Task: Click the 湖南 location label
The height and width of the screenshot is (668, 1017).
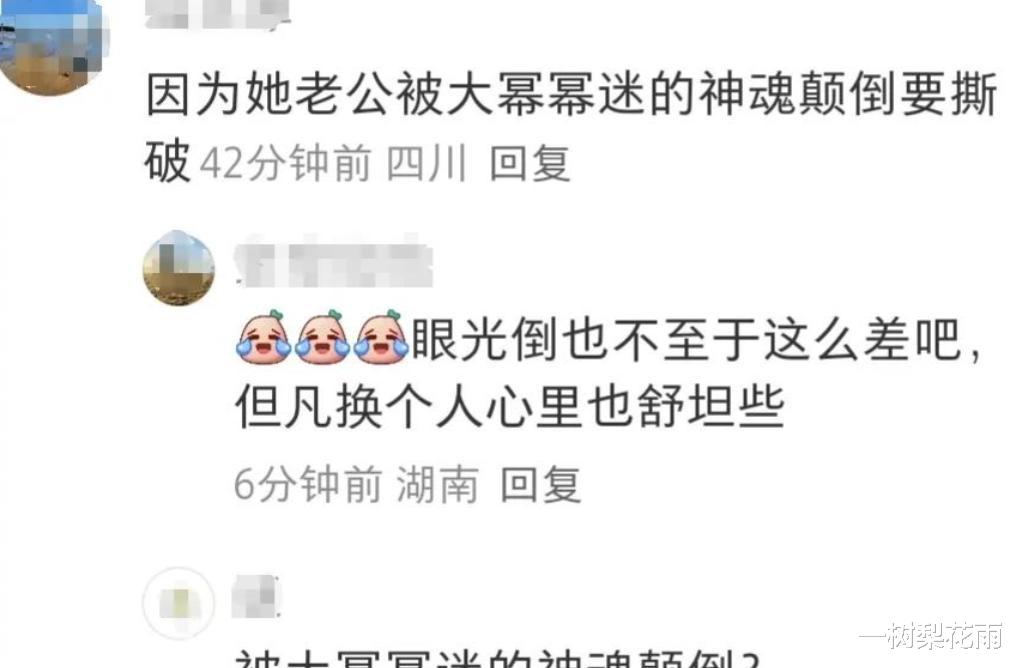Action: tap(437, 484)
